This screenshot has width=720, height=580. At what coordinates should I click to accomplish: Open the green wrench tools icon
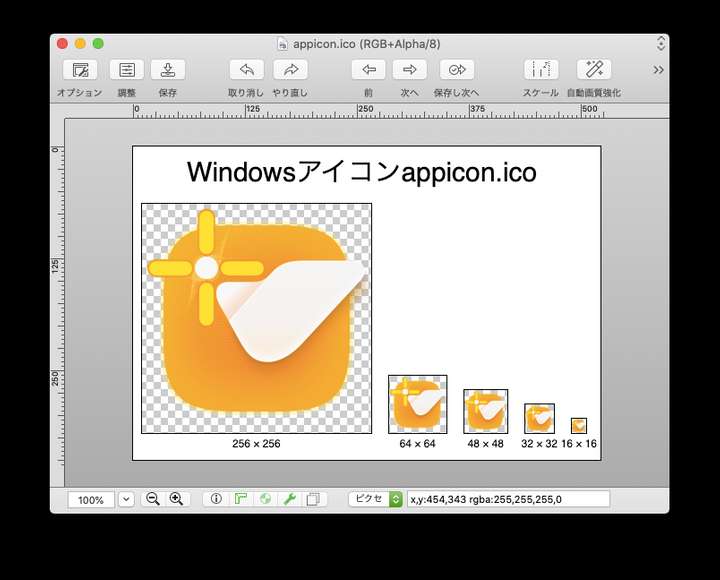point(289,499)
